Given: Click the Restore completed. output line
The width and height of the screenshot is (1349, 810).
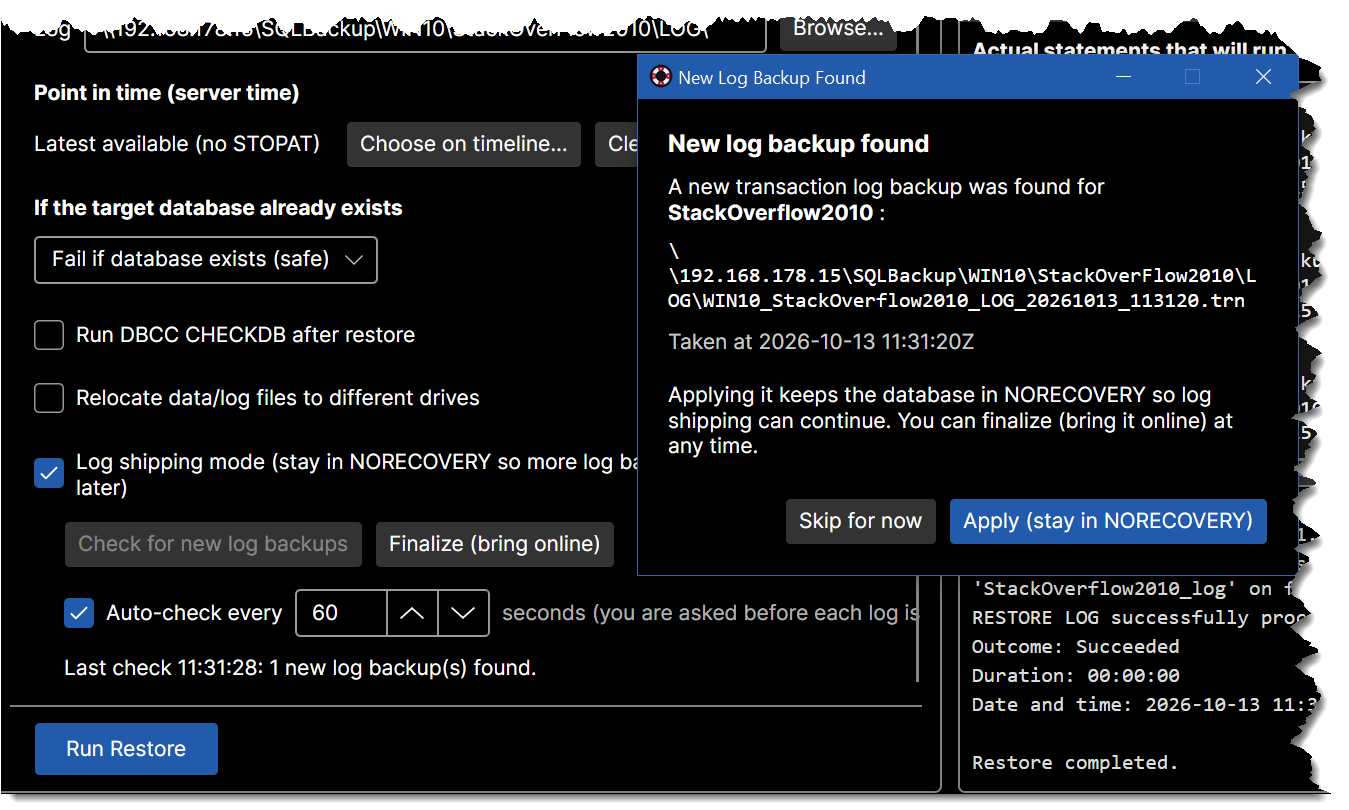Looking at the screenshot, I should pyautogui.click(x=1075, y=762).
